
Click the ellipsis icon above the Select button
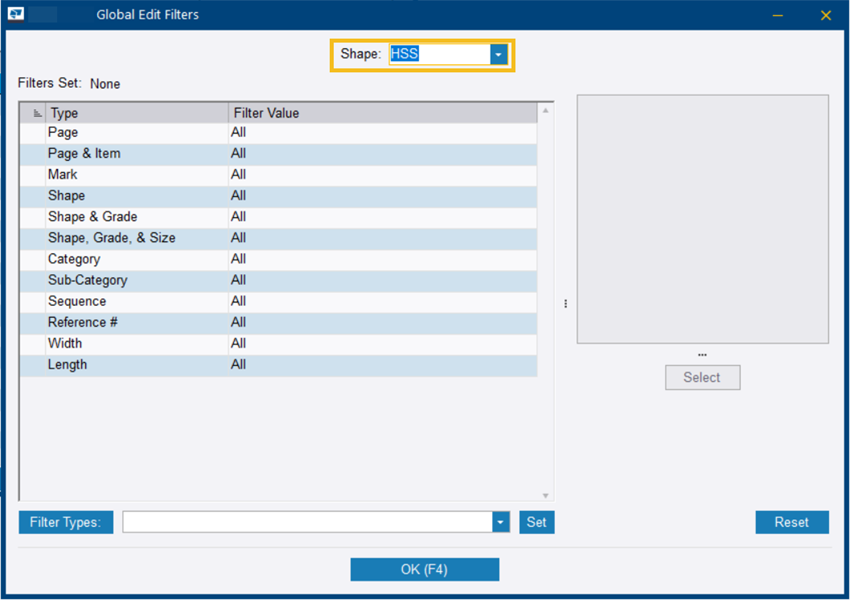pos(702,353)
